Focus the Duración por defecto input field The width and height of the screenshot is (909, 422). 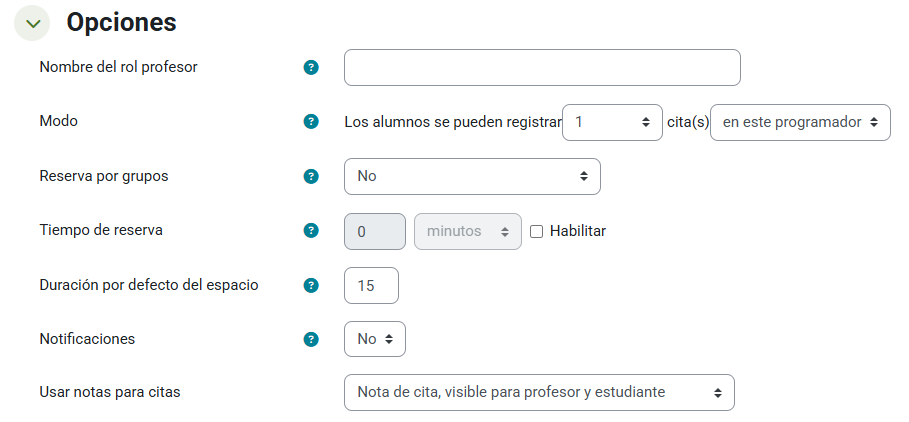point(371,285)
